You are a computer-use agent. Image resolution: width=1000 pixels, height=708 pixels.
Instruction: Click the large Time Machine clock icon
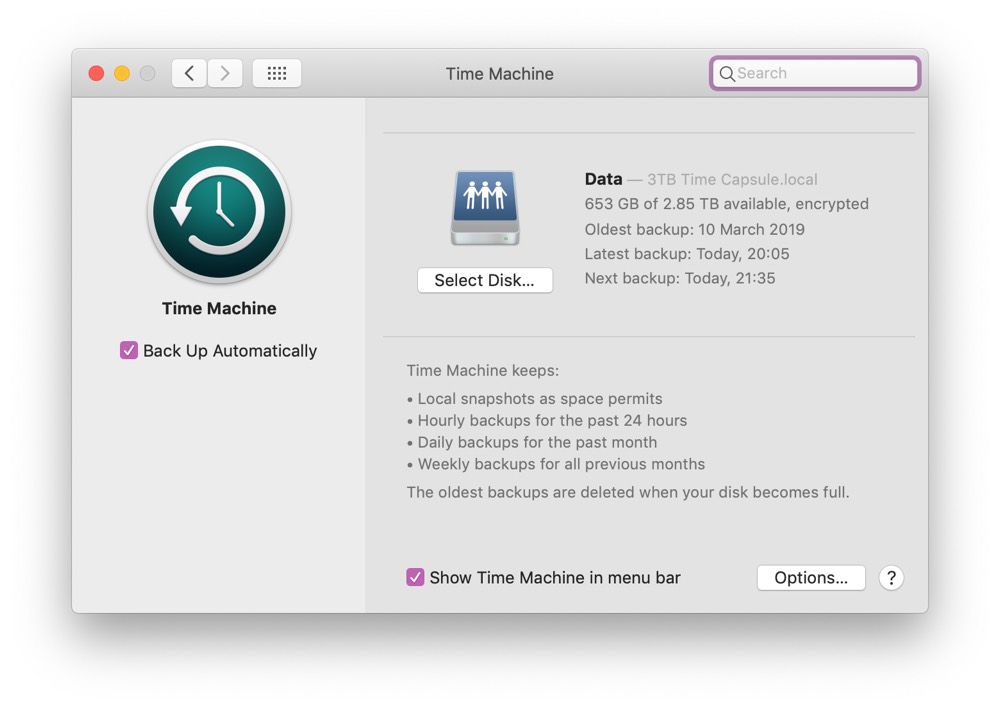point(219,212)
